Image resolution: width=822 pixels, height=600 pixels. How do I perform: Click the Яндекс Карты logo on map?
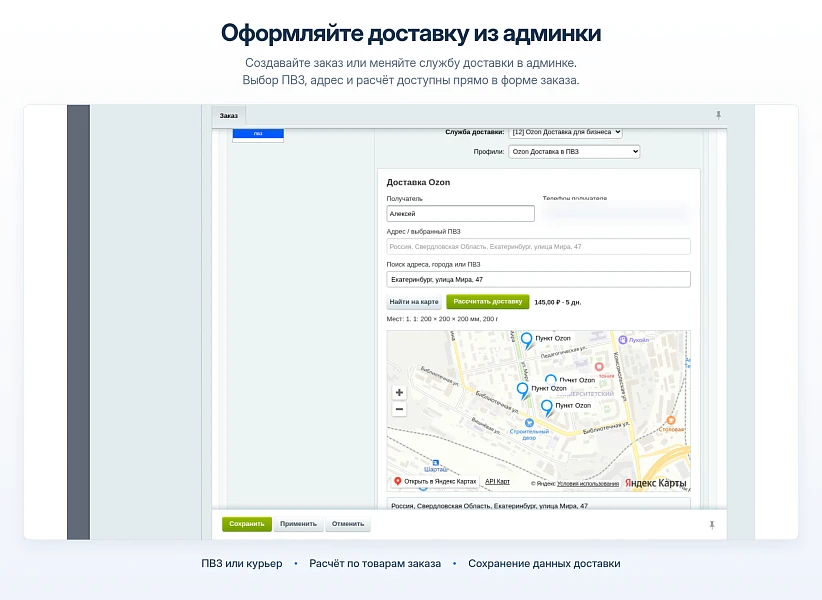(655, 483)
